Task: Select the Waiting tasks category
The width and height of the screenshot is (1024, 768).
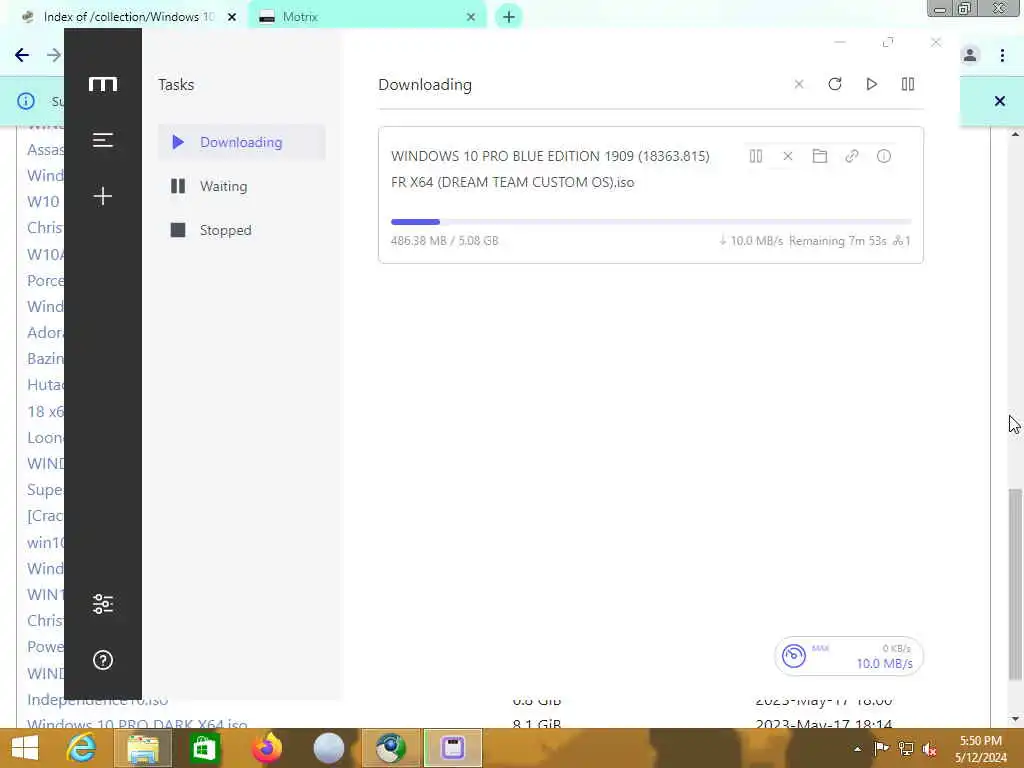Action: pos(242,186)
